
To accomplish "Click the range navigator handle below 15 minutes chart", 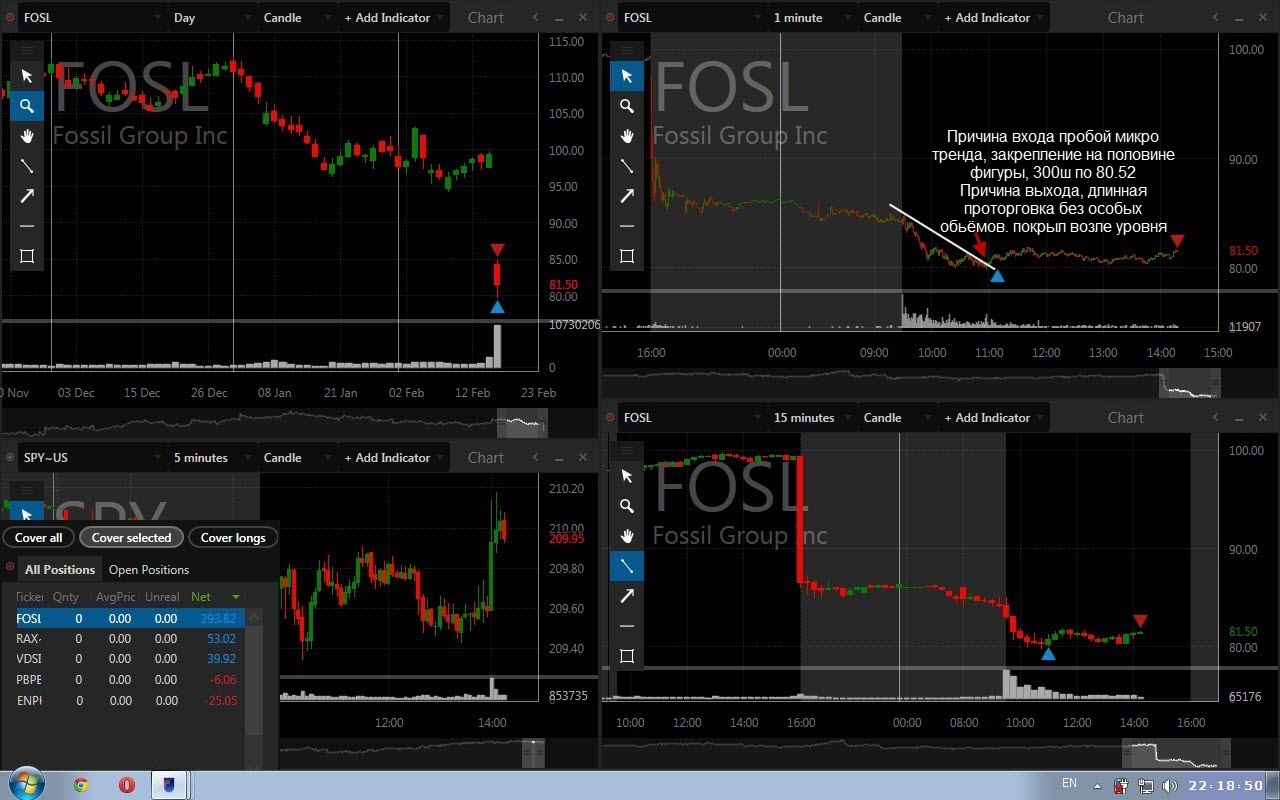I will (x=1175, y=752).
